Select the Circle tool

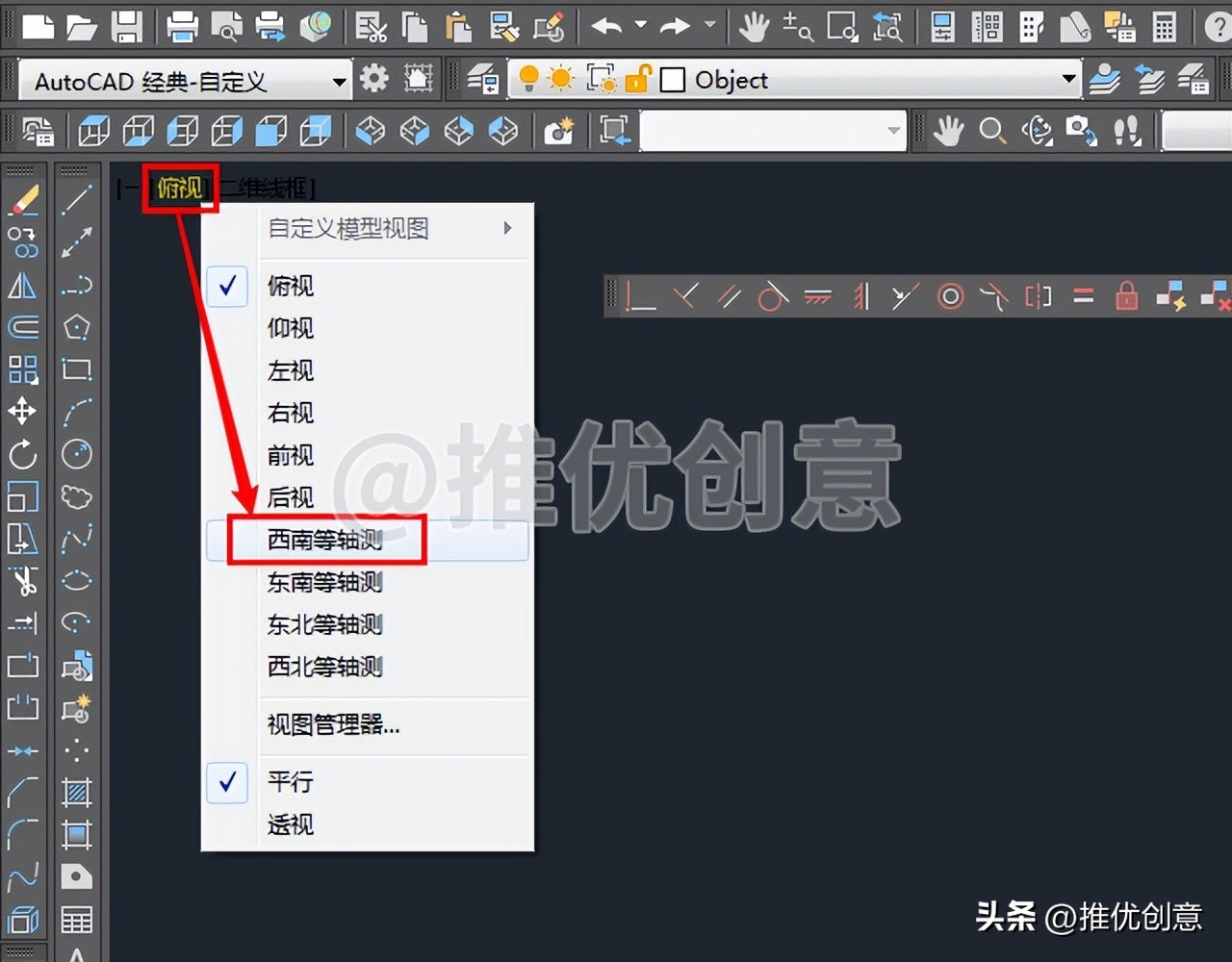77,455
